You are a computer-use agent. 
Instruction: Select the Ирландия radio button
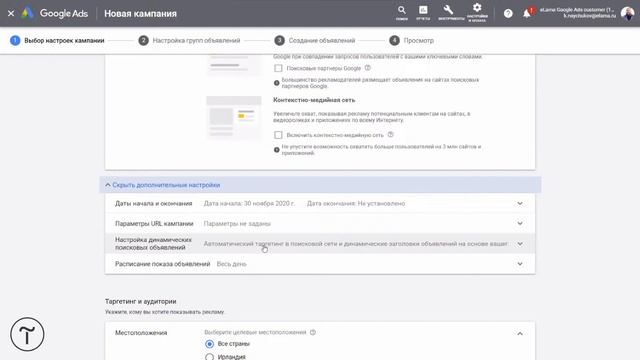[x=209, y=357]
